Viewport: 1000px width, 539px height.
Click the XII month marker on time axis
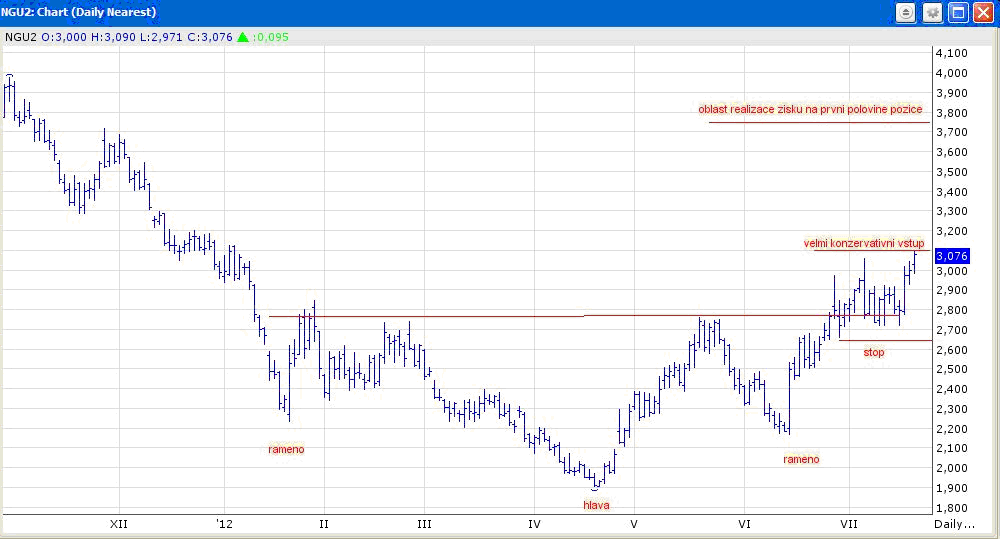pos(119,523)
